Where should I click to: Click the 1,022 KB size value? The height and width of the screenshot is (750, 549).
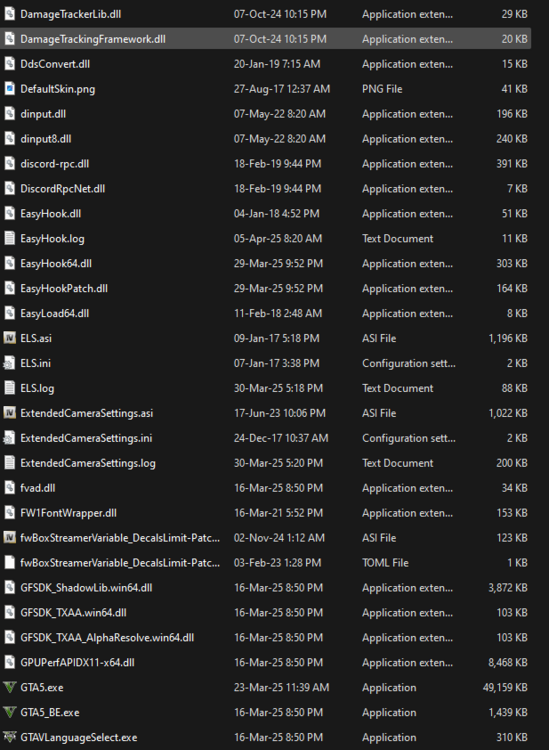coord(508,413)
